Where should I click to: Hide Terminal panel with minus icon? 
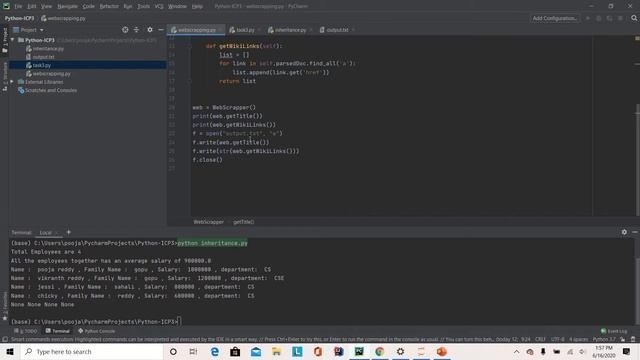(635, 232)
